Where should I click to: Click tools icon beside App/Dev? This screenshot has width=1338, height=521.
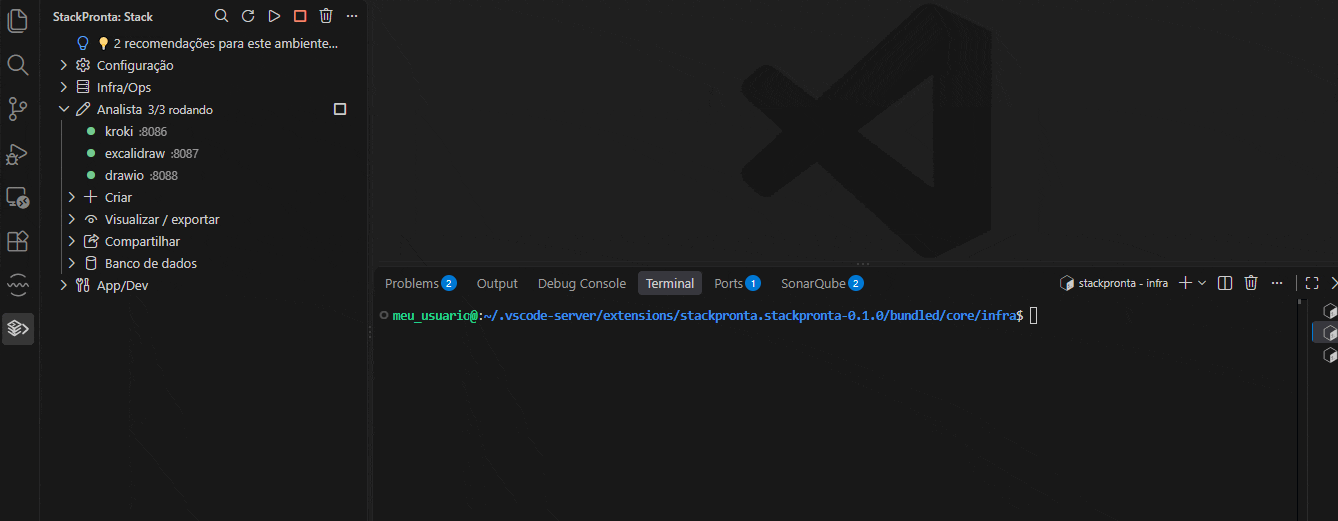pos(83,285)
